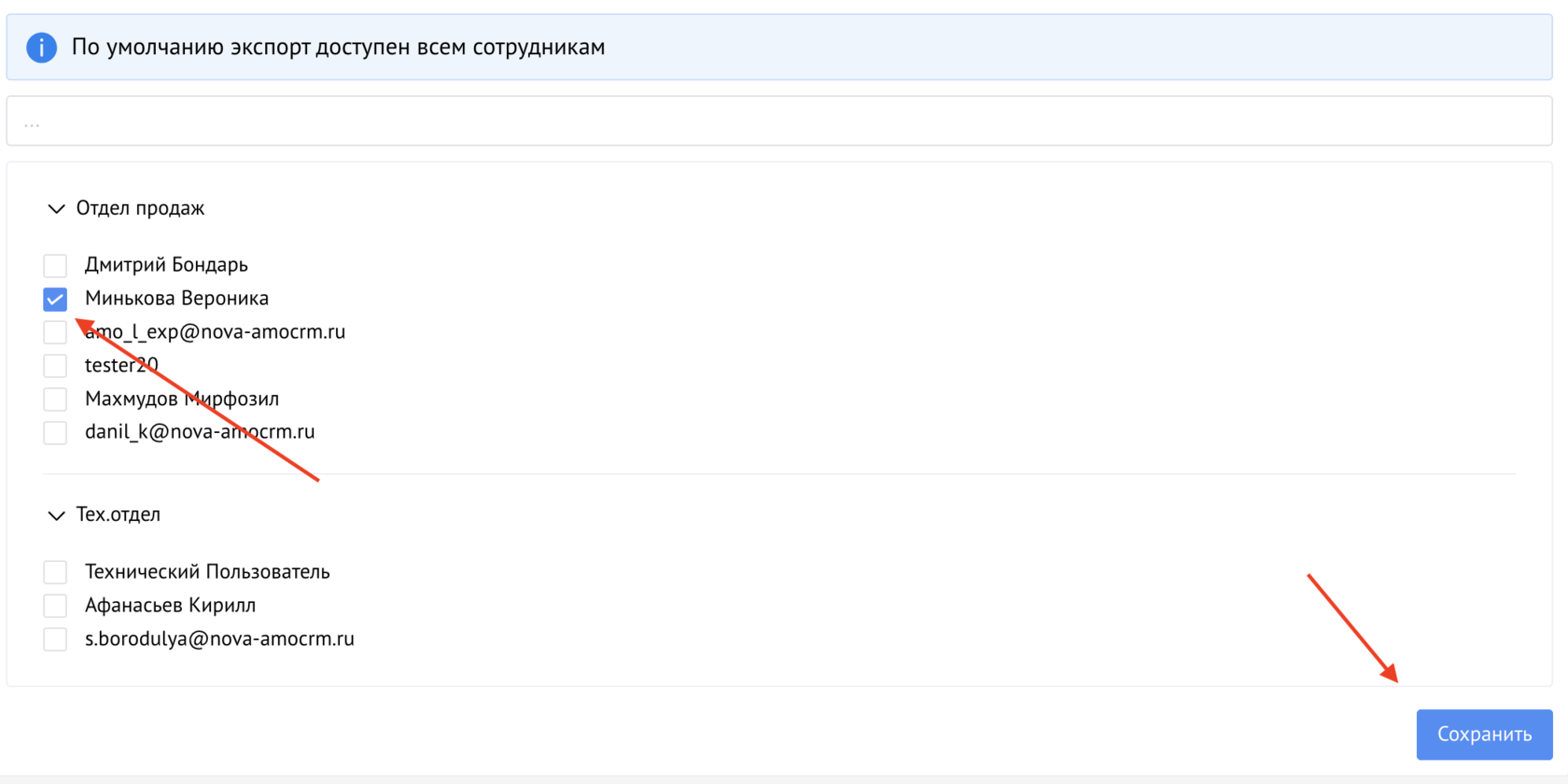Click the Минькова Вероника name label

click(176, 299)
